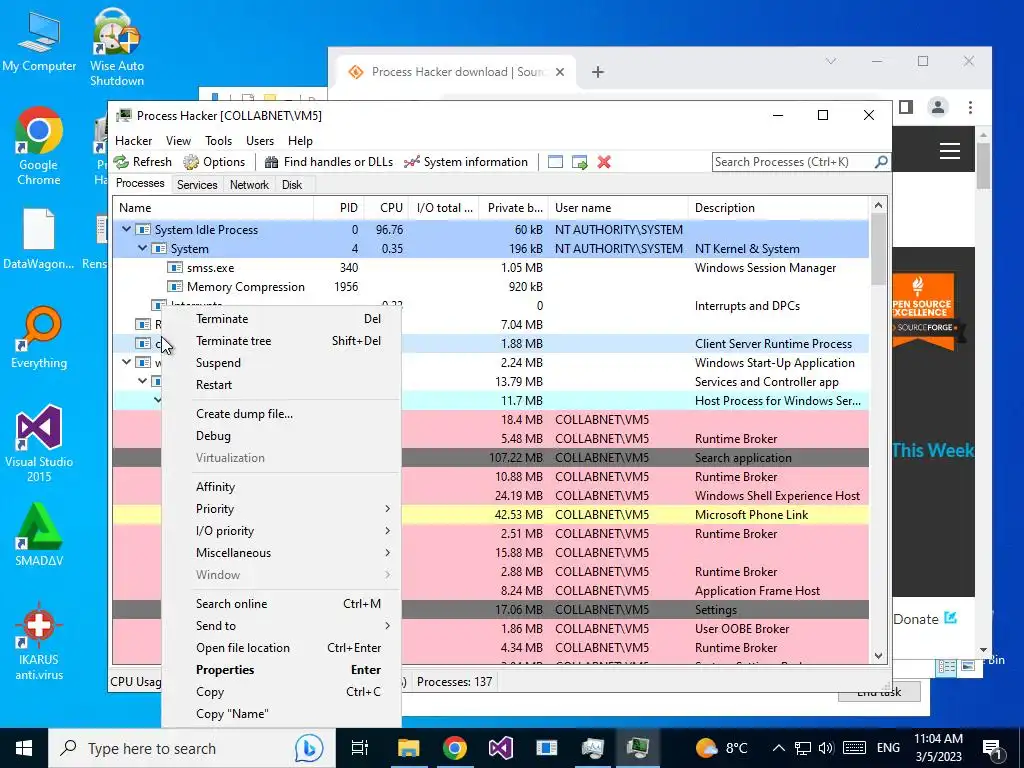Image resolution: width=1024 pixels, height=768 pixels.
Task: Choose Terminate from the context menu
Action: pyautogui.click(x=281, y=319)
